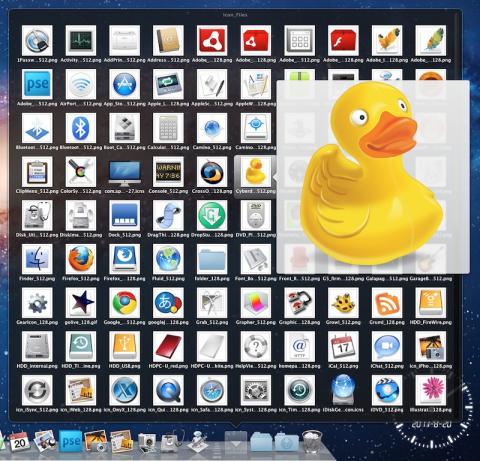Open the Firefox_512.png fox globe icon
Image resolution: width=480 pixels, height=461 pixels.
pyautogui.click(x=81, y=259)
